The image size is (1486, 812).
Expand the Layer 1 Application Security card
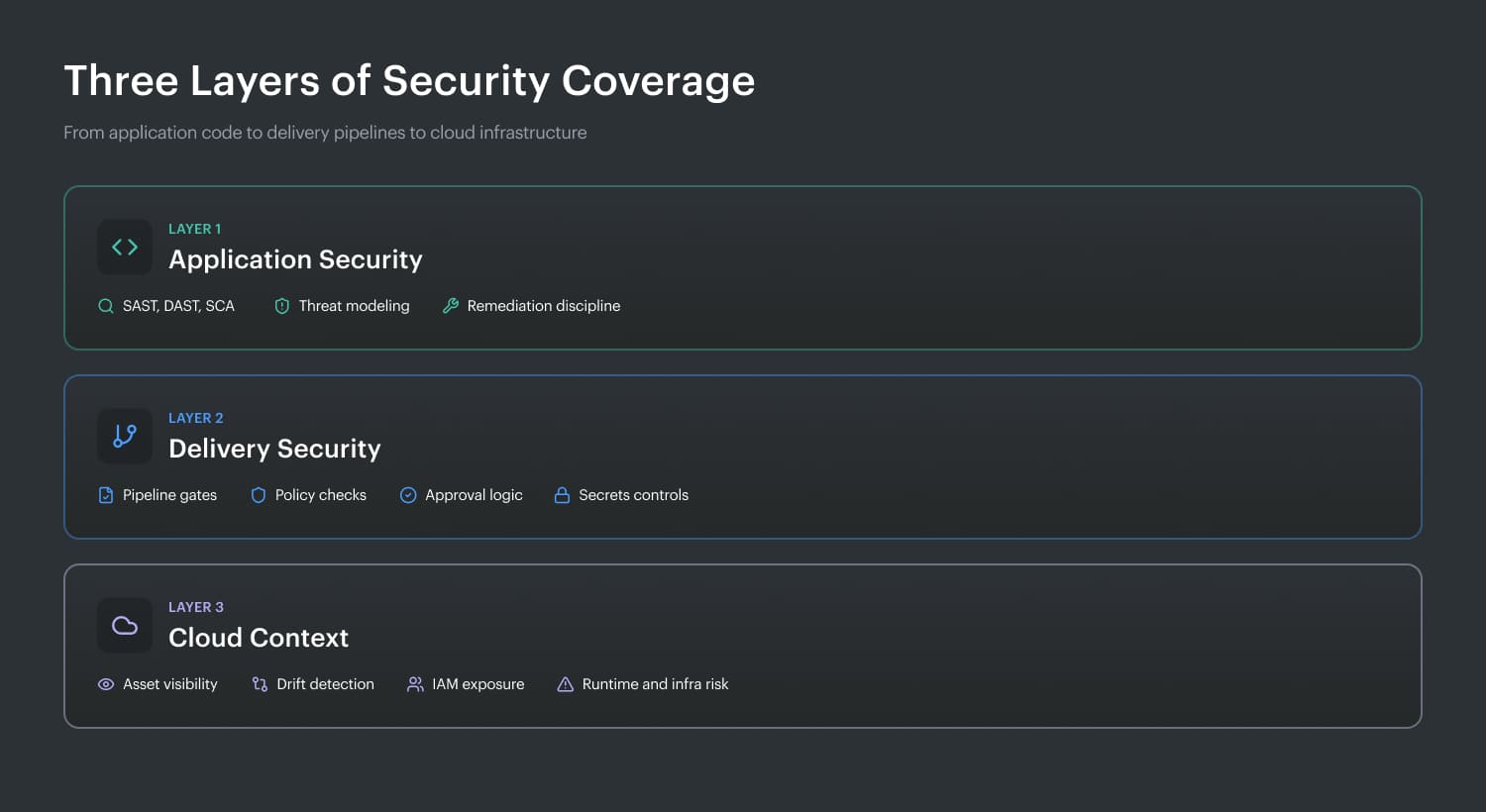pos(742,267)
